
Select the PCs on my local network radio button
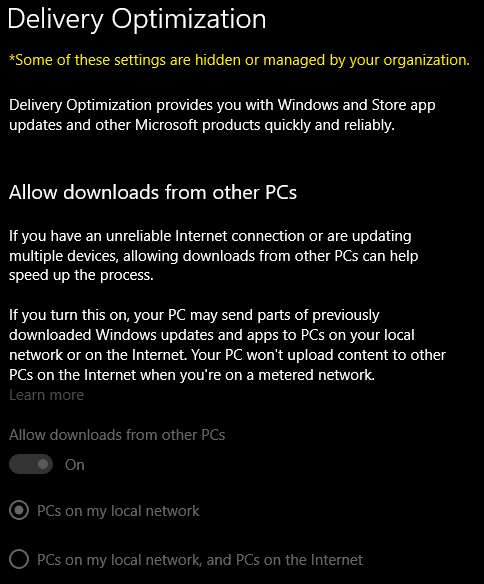pyautogui.click(x=19, y=511)
